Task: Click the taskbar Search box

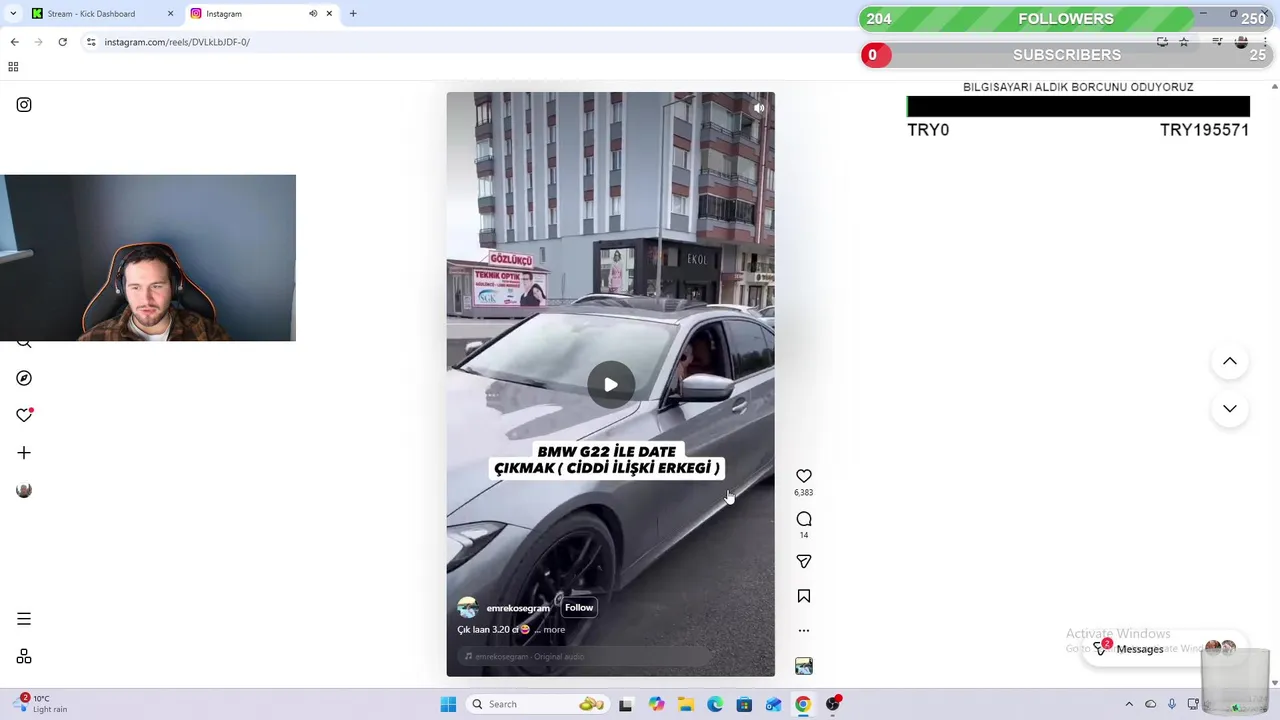Action: click(x=538, y=704)
